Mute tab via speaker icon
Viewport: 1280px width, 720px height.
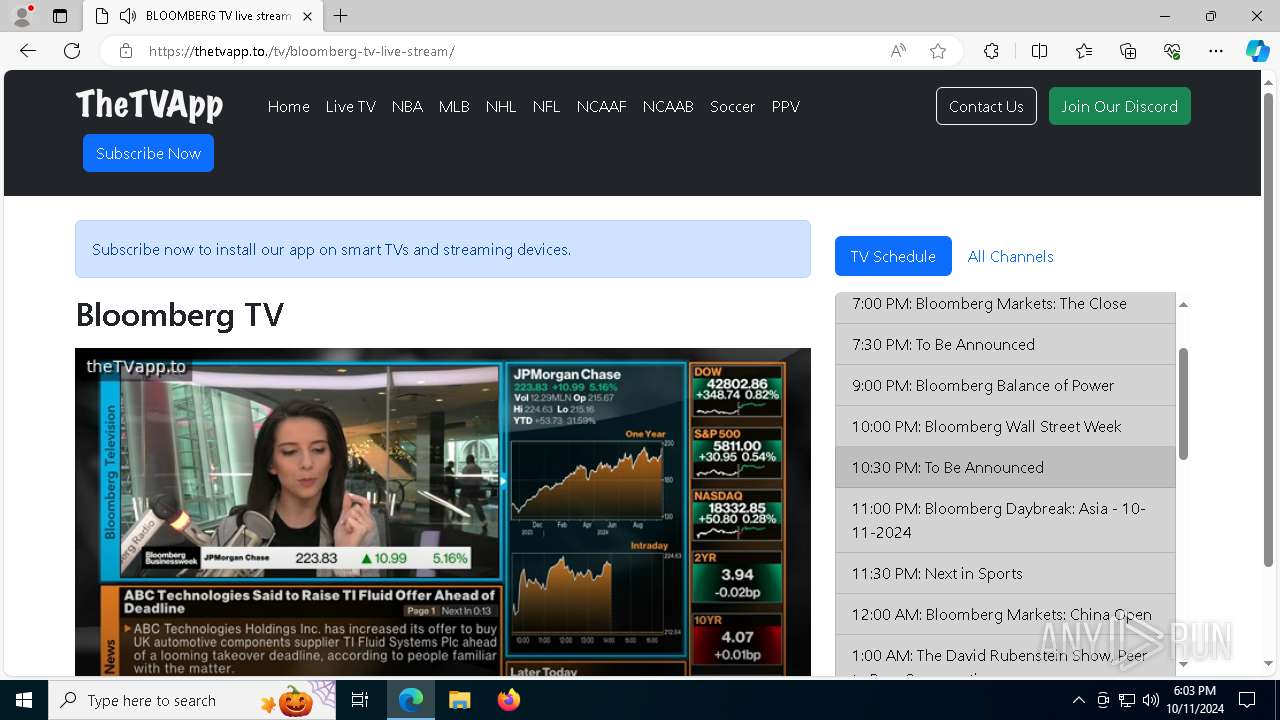point(128,16)
